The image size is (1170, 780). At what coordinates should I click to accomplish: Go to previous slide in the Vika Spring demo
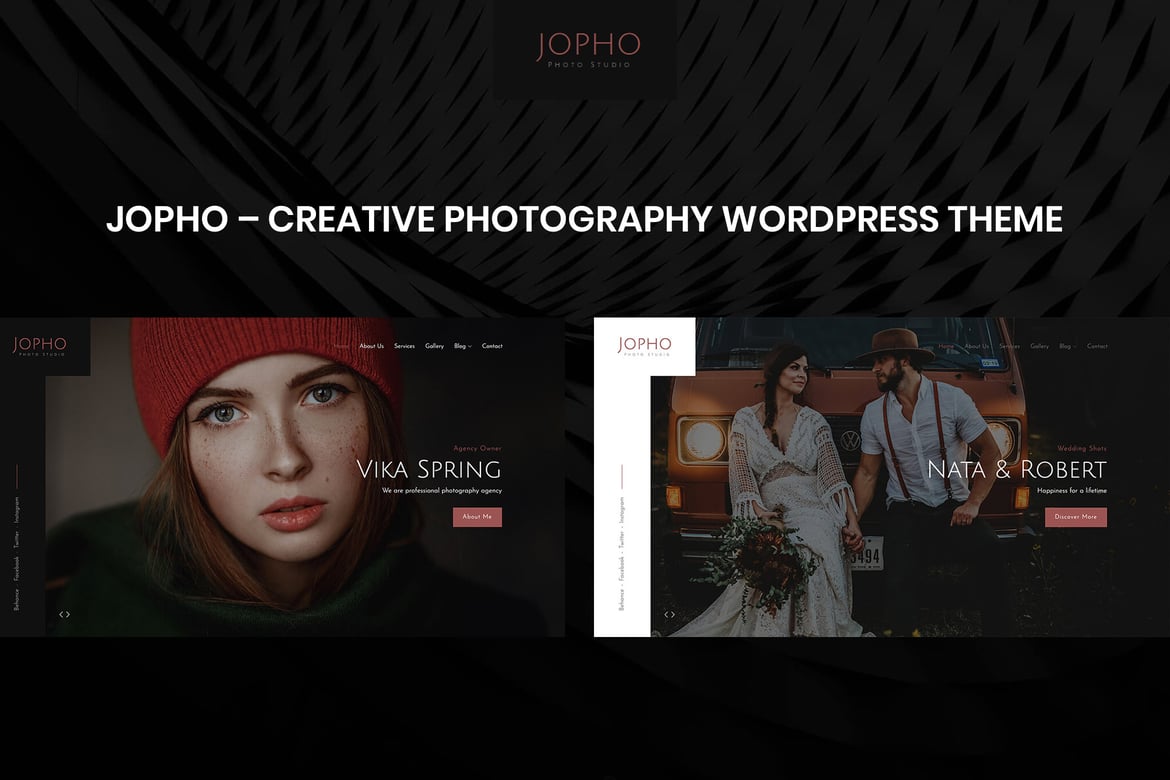click(x=61, y=614)
